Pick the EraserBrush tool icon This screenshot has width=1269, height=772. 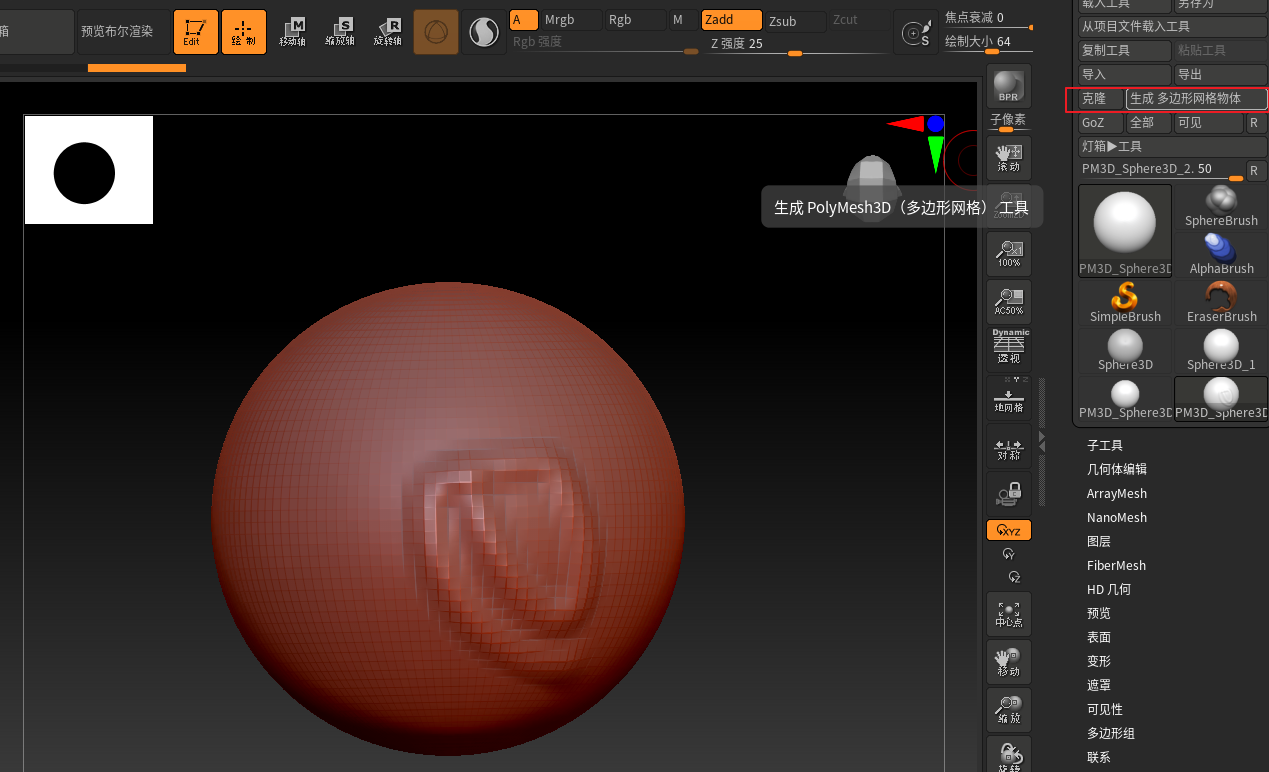(x=1221, y=302)
